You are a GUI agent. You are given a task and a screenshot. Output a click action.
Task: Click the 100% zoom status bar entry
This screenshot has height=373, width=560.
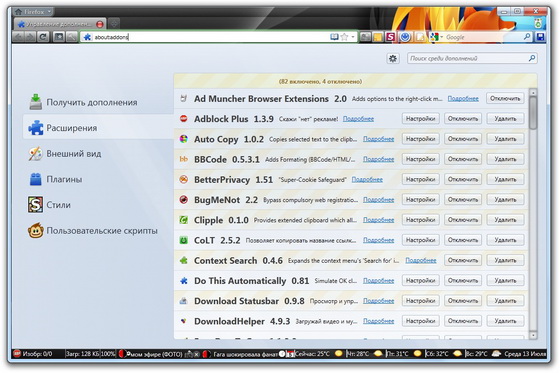[x=108, y=354]
